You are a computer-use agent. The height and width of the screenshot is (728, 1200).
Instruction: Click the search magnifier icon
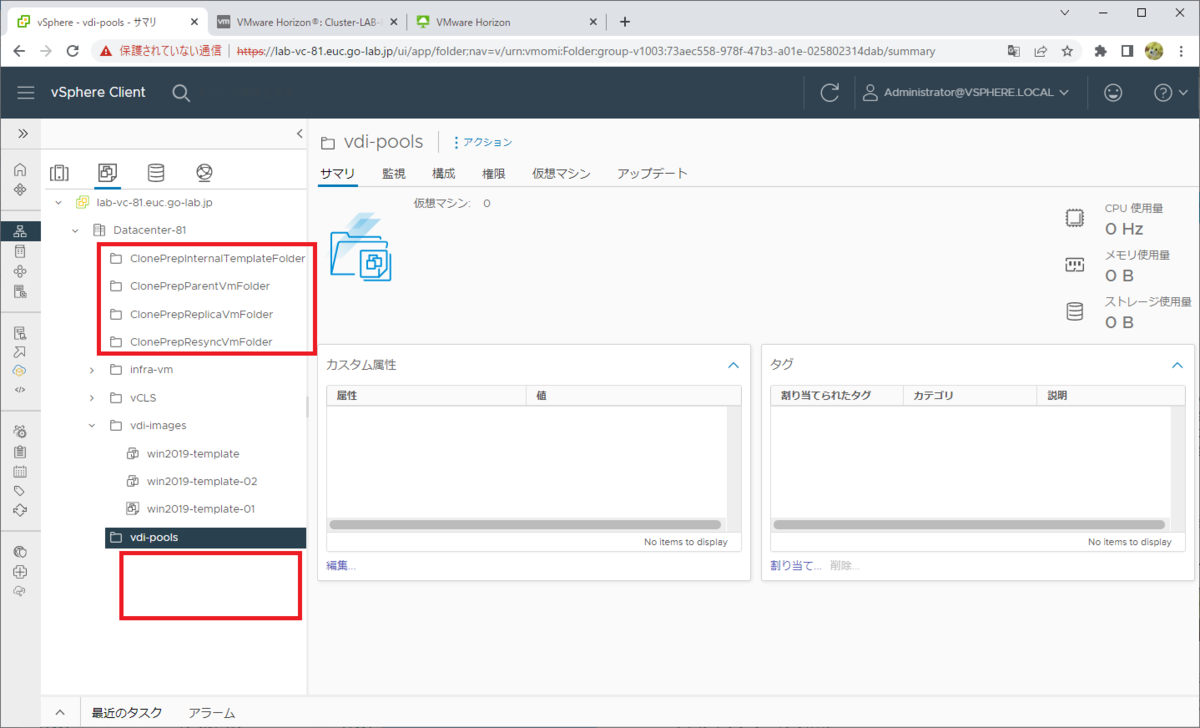coord(181,92)
